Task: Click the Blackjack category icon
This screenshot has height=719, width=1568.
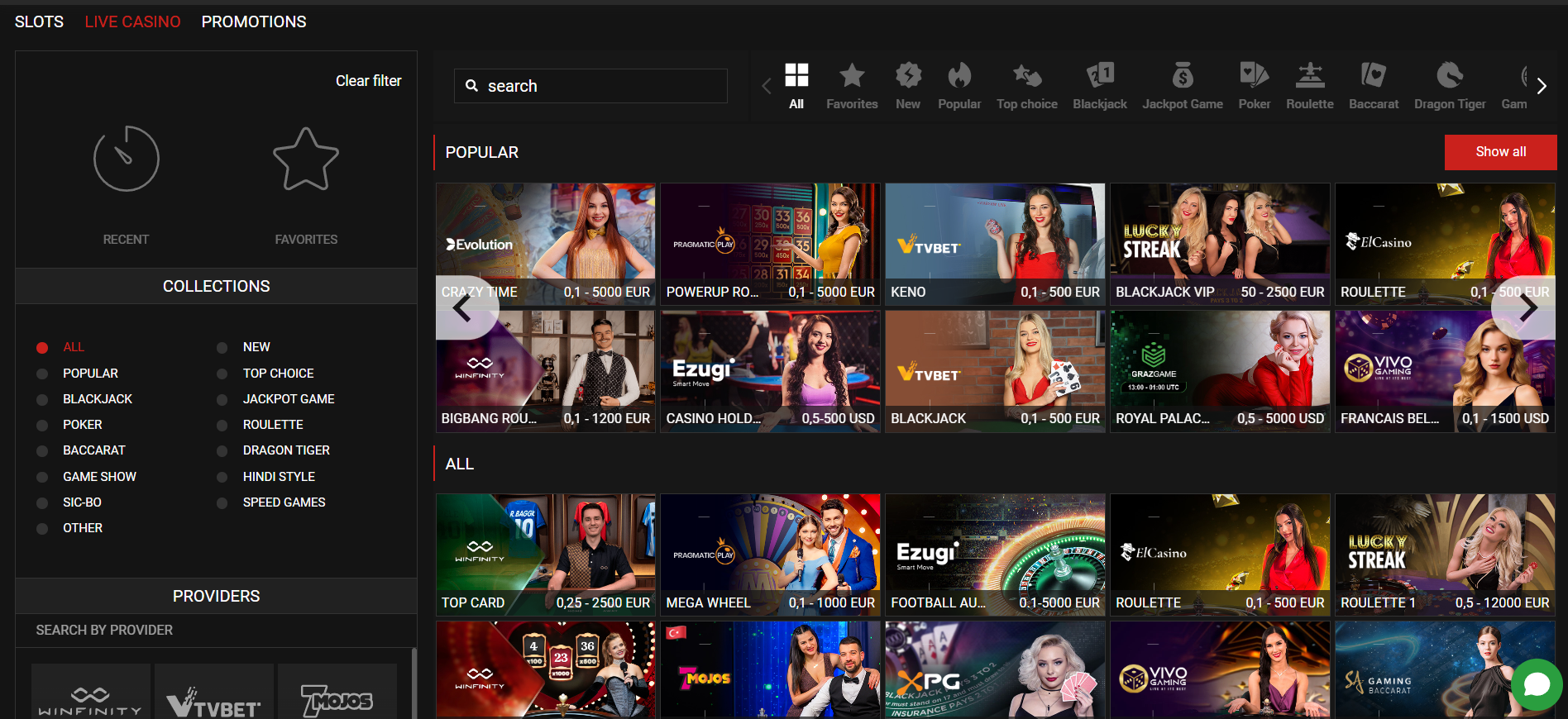Action: point(1099,77)
